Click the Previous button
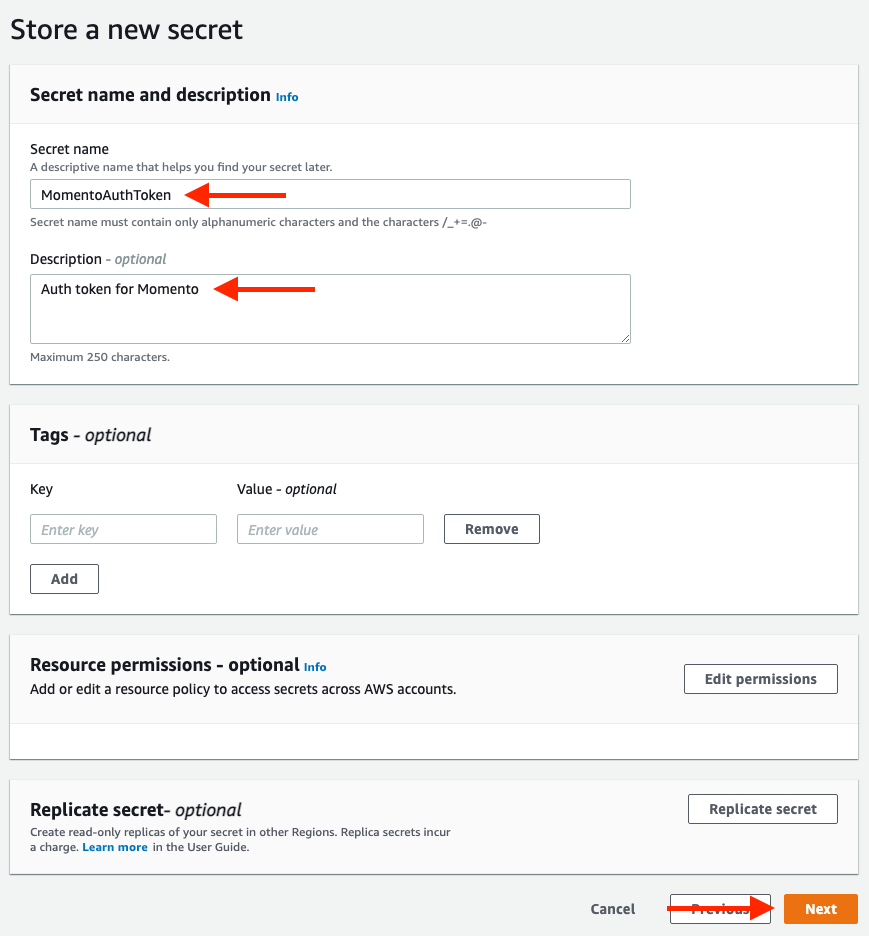The image size is (869, 936). (720, 908)
